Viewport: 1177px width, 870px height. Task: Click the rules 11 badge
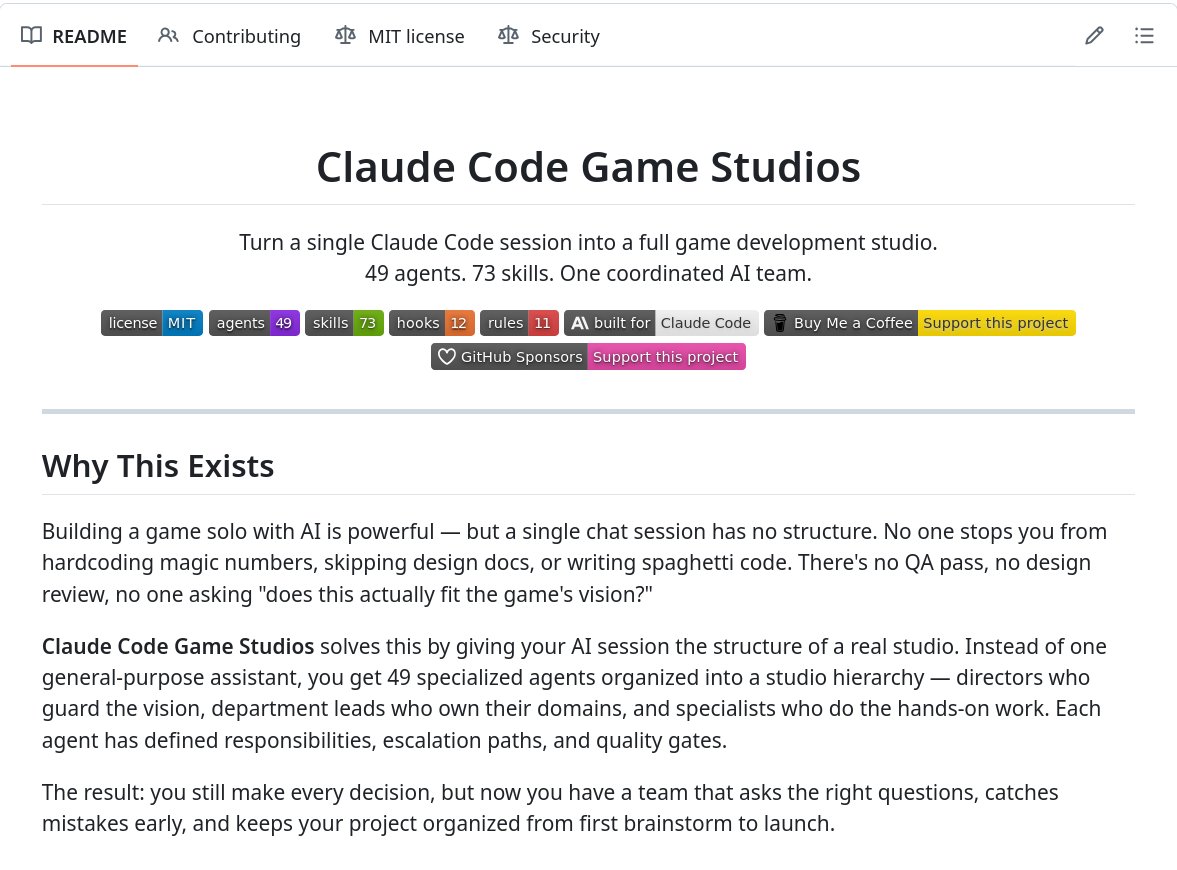point(519,323)
